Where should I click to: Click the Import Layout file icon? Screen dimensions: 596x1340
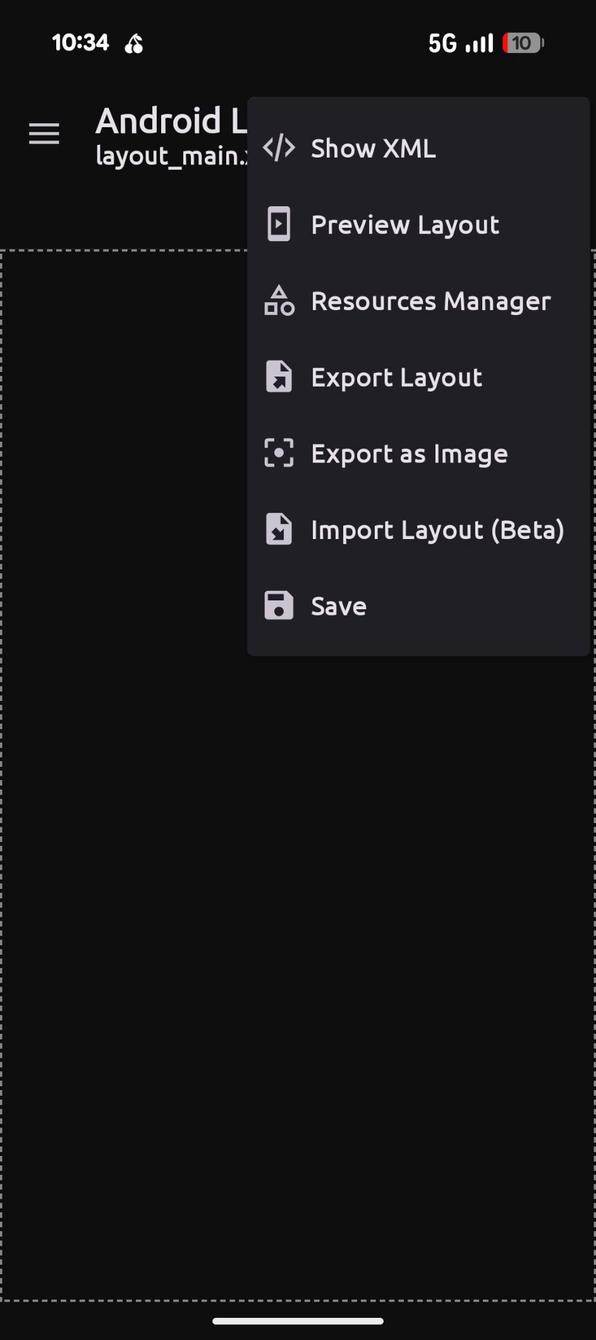[278, 529]
